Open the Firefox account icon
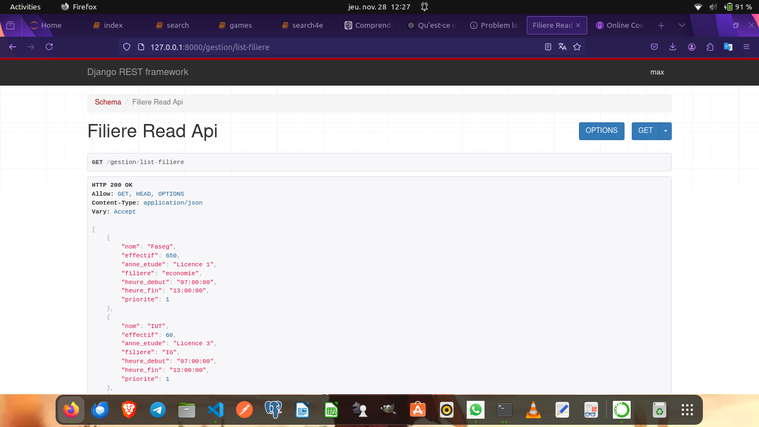The image size is (759, 427). click(x=691, y=47)
